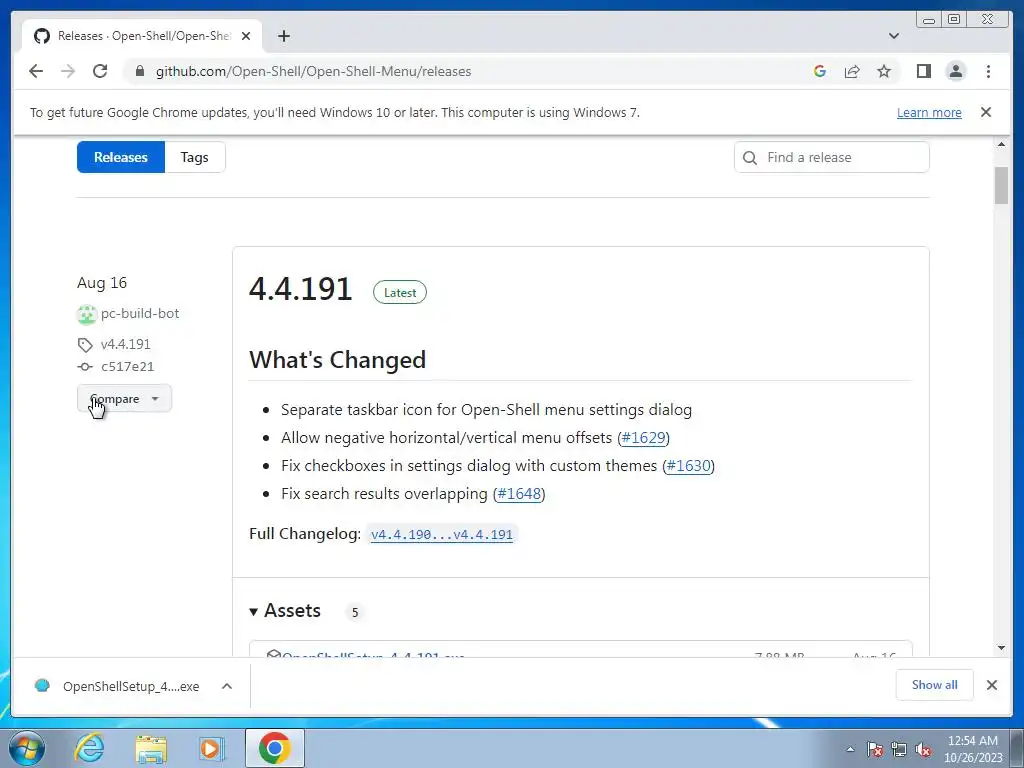Click the Assets count badge 5
The image size is (1024, 768).
pyautogui.click(x=355, y=612)
